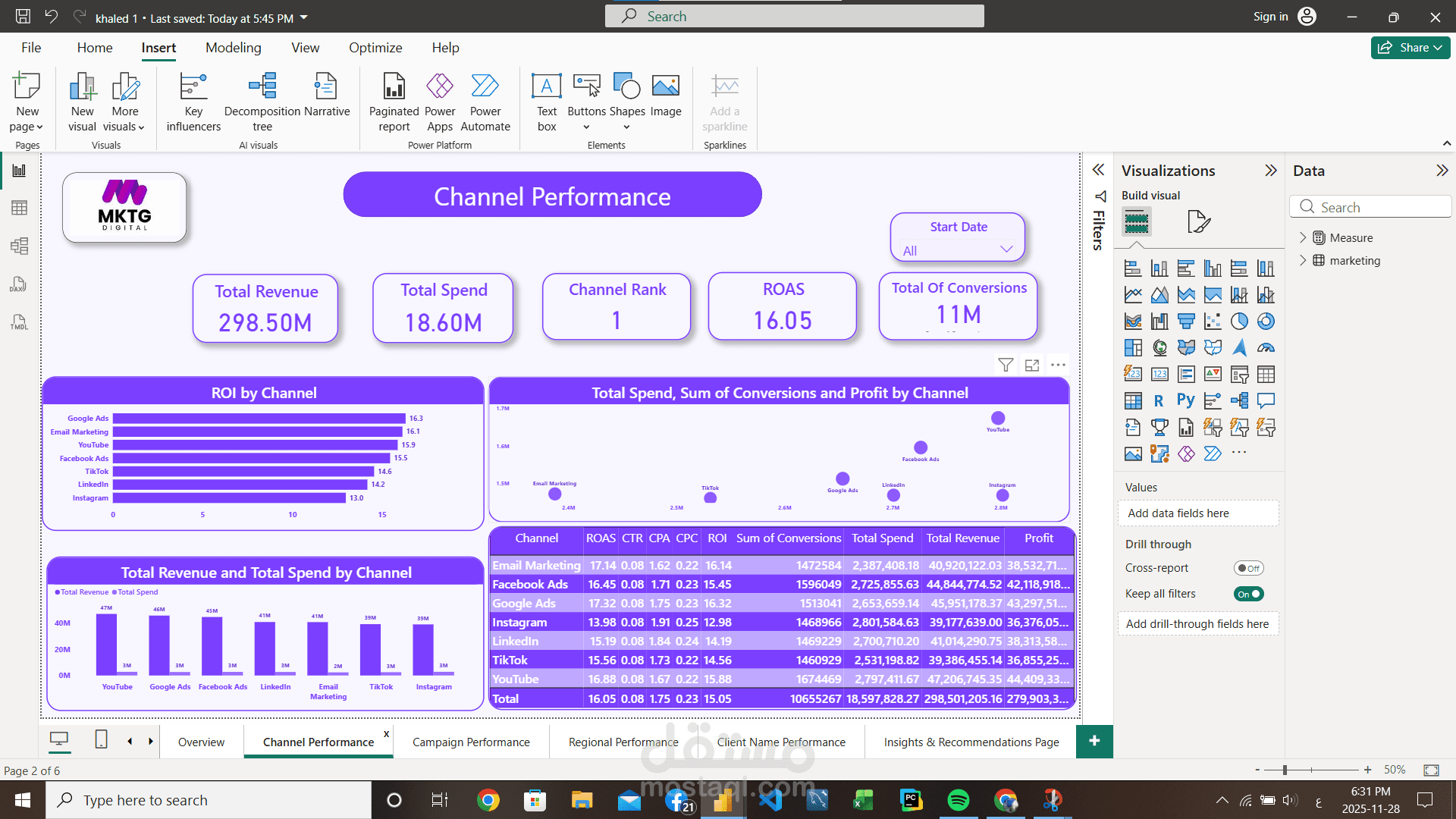Turn on Cross-report drill through

(1248, 568)
